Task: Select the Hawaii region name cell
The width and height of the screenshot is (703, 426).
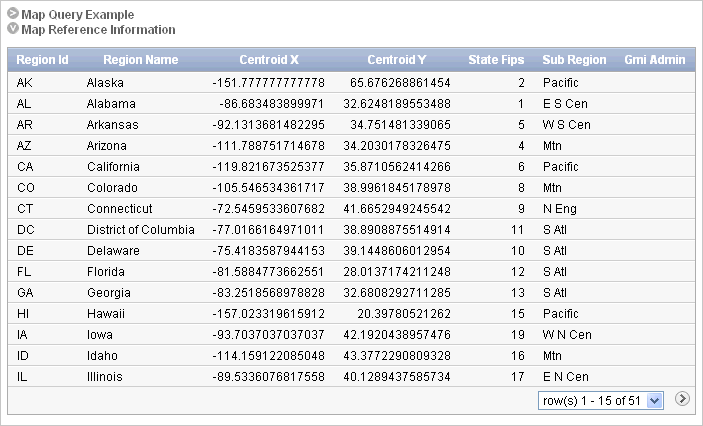Action: [106, 313]
